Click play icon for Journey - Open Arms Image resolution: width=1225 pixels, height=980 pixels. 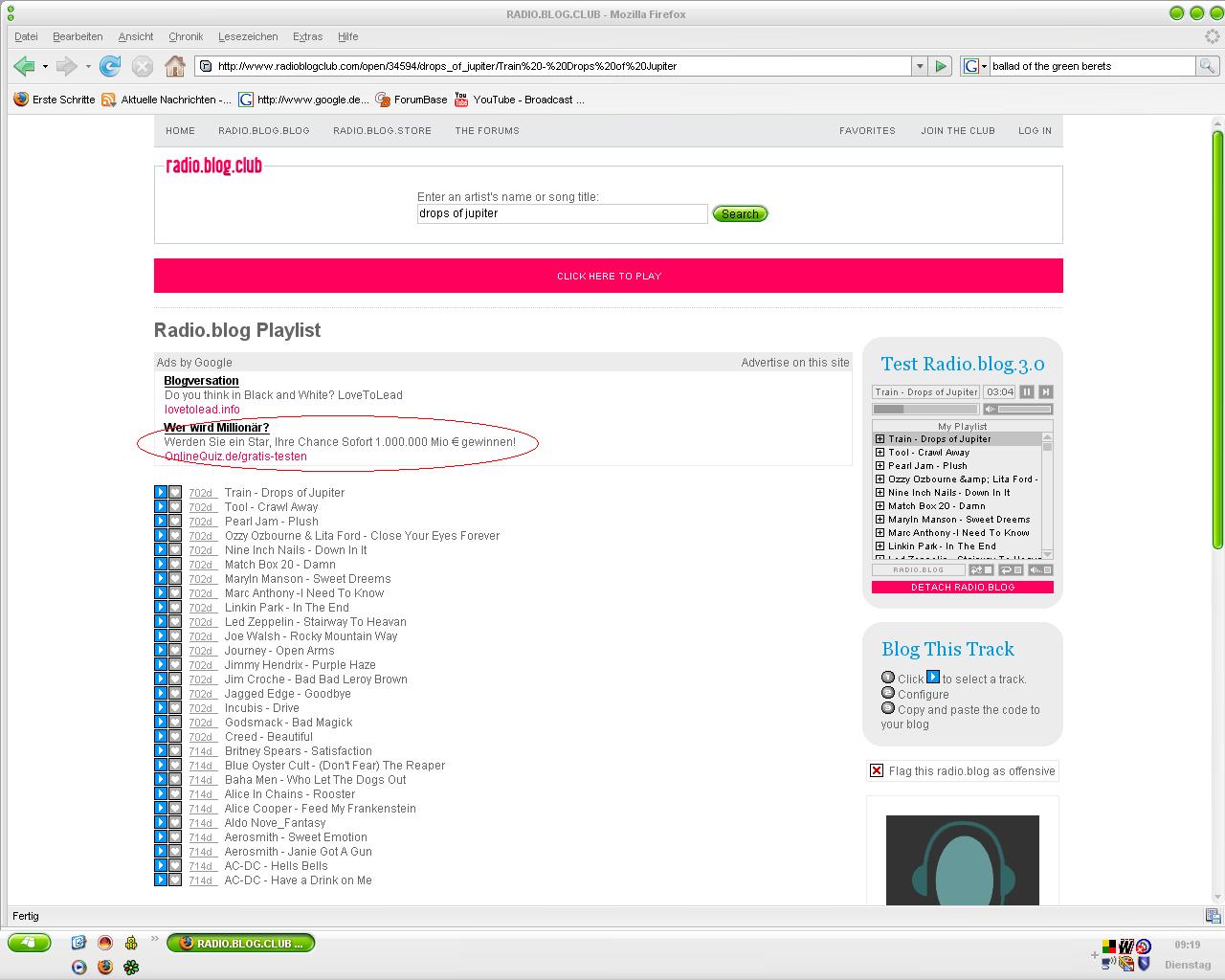pos(161,650)
